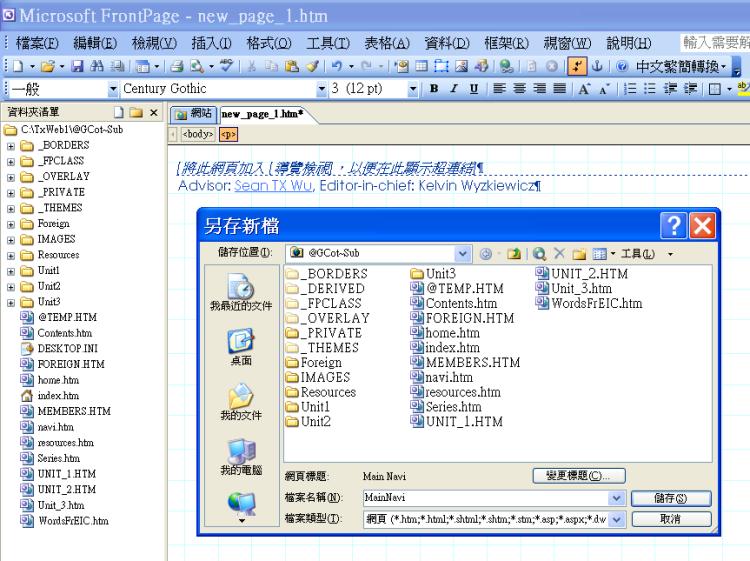Toggle Bold formatting in toolbar
This screenshot has width=750, height=561.
[432, 90]
